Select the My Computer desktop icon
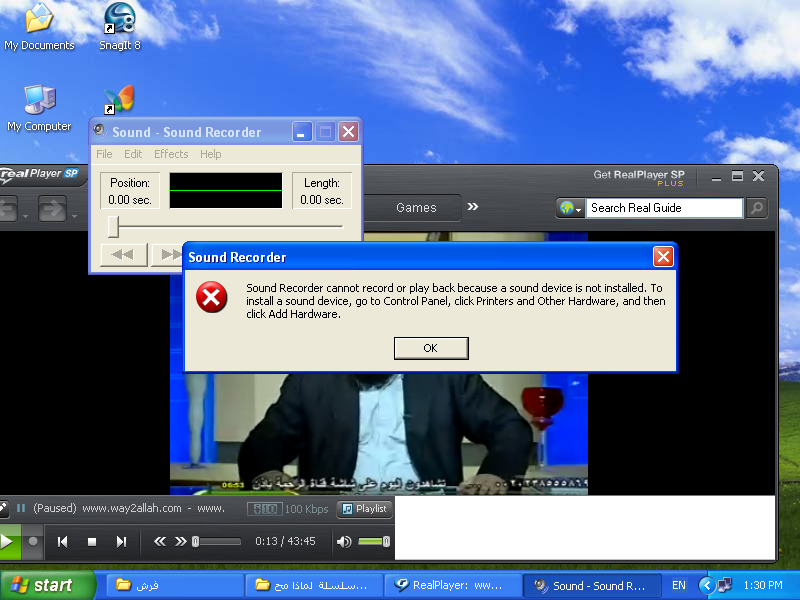Viewport: 800px width, 600px height. click(x=39, y=108)
